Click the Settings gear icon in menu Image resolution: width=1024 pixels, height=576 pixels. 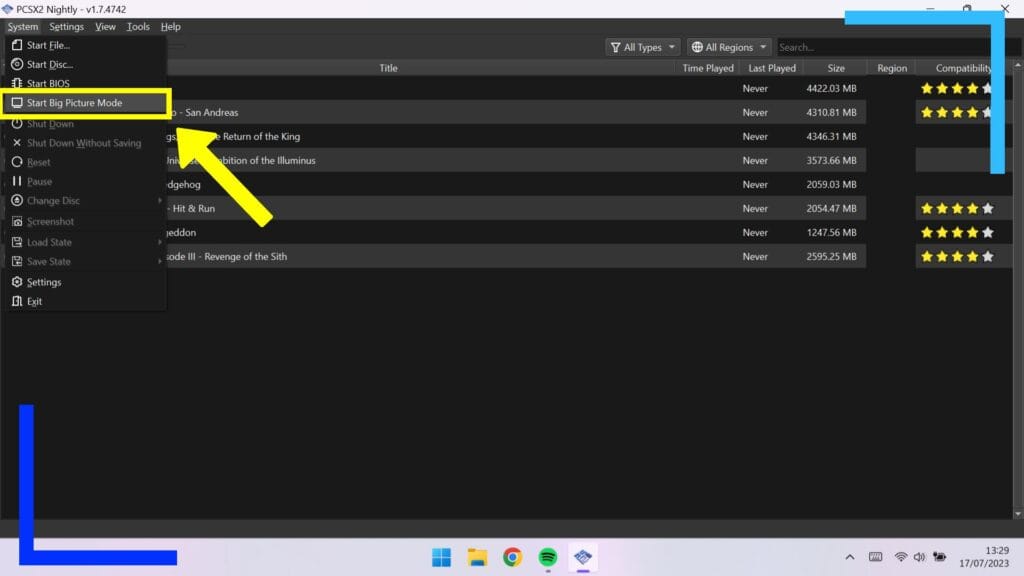pyautogui.click(x=16, y=282)
